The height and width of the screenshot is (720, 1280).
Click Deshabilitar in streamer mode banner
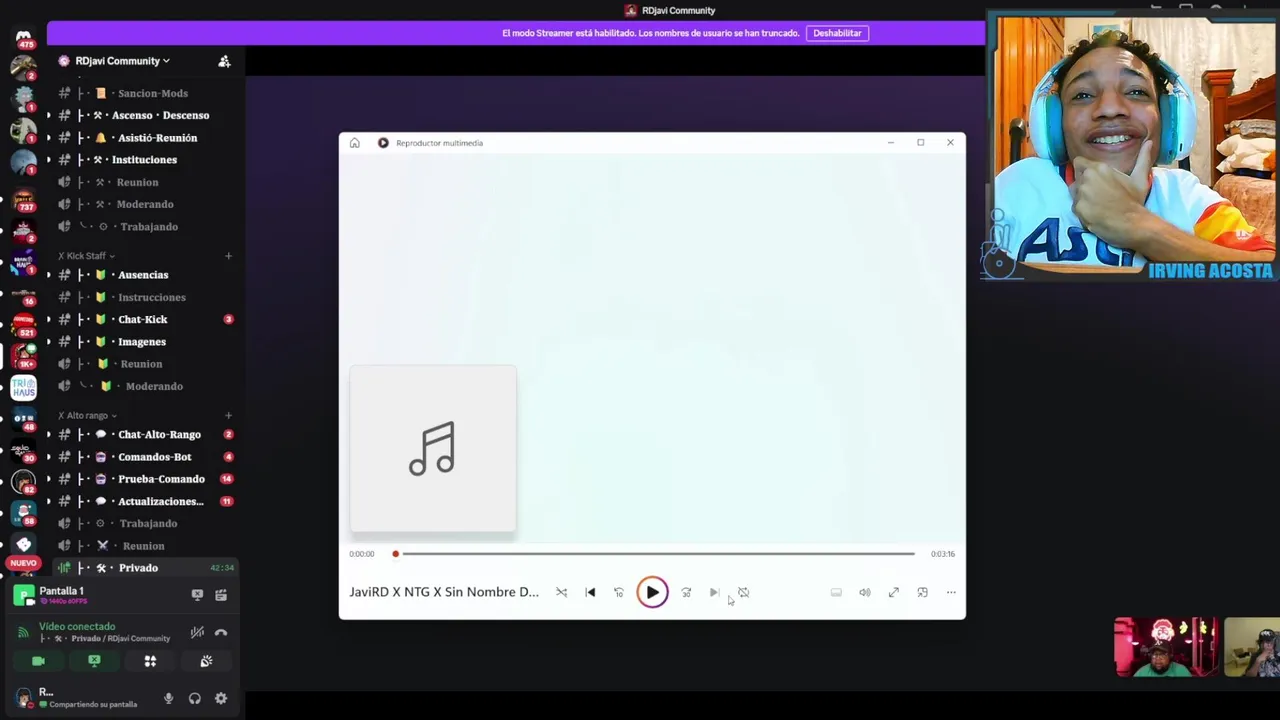click(837, 33)
